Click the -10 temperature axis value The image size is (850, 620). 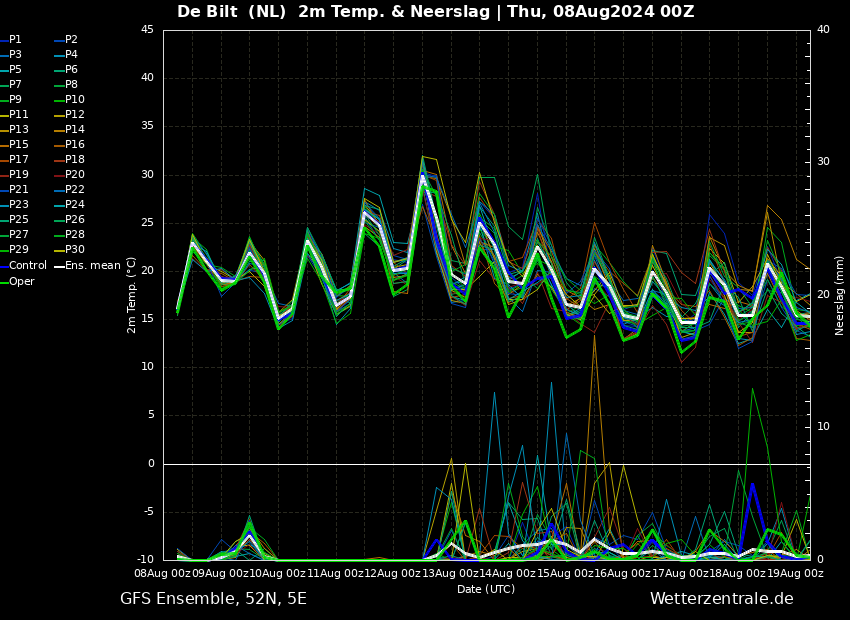click(x=144, y=559)
